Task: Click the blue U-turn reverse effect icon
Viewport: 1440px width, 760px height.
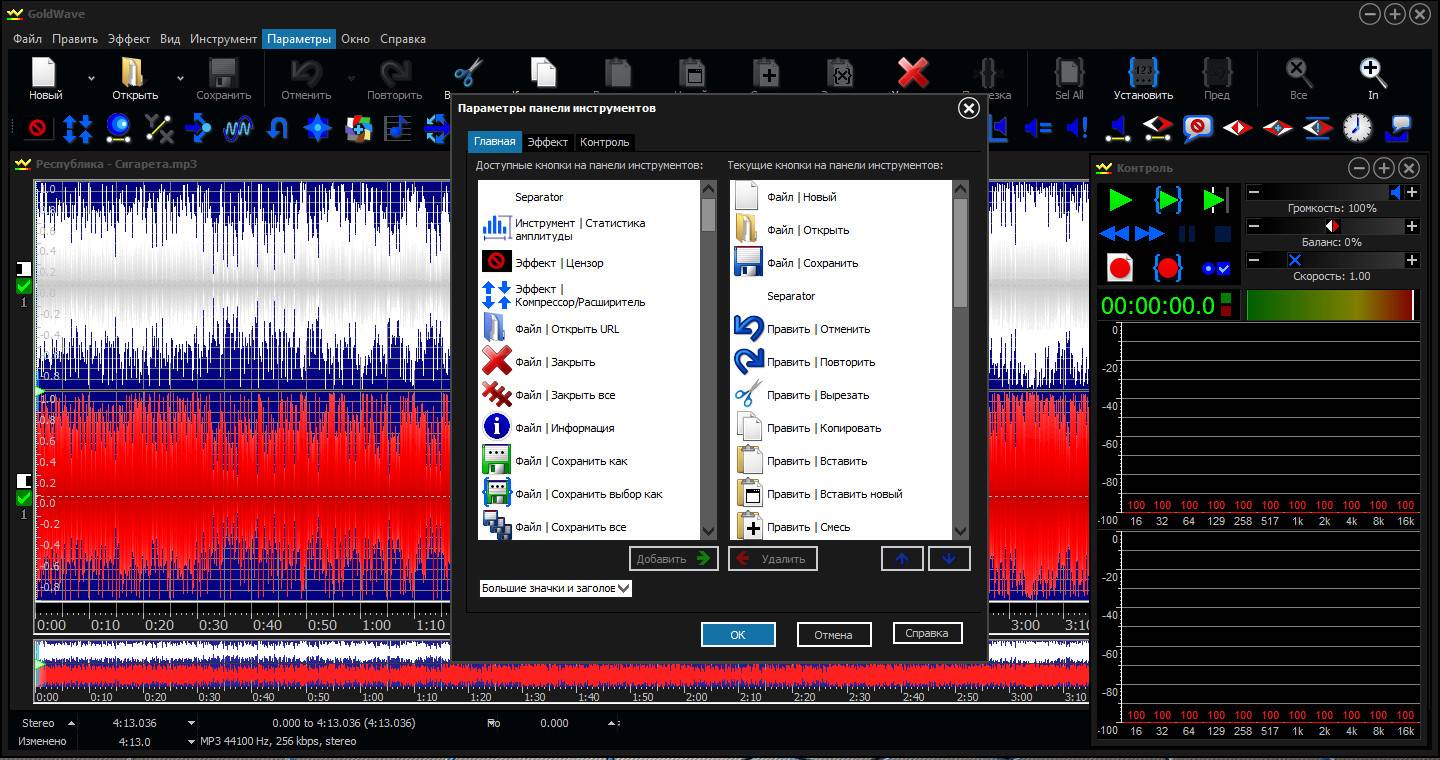Action: coord(278,128)
